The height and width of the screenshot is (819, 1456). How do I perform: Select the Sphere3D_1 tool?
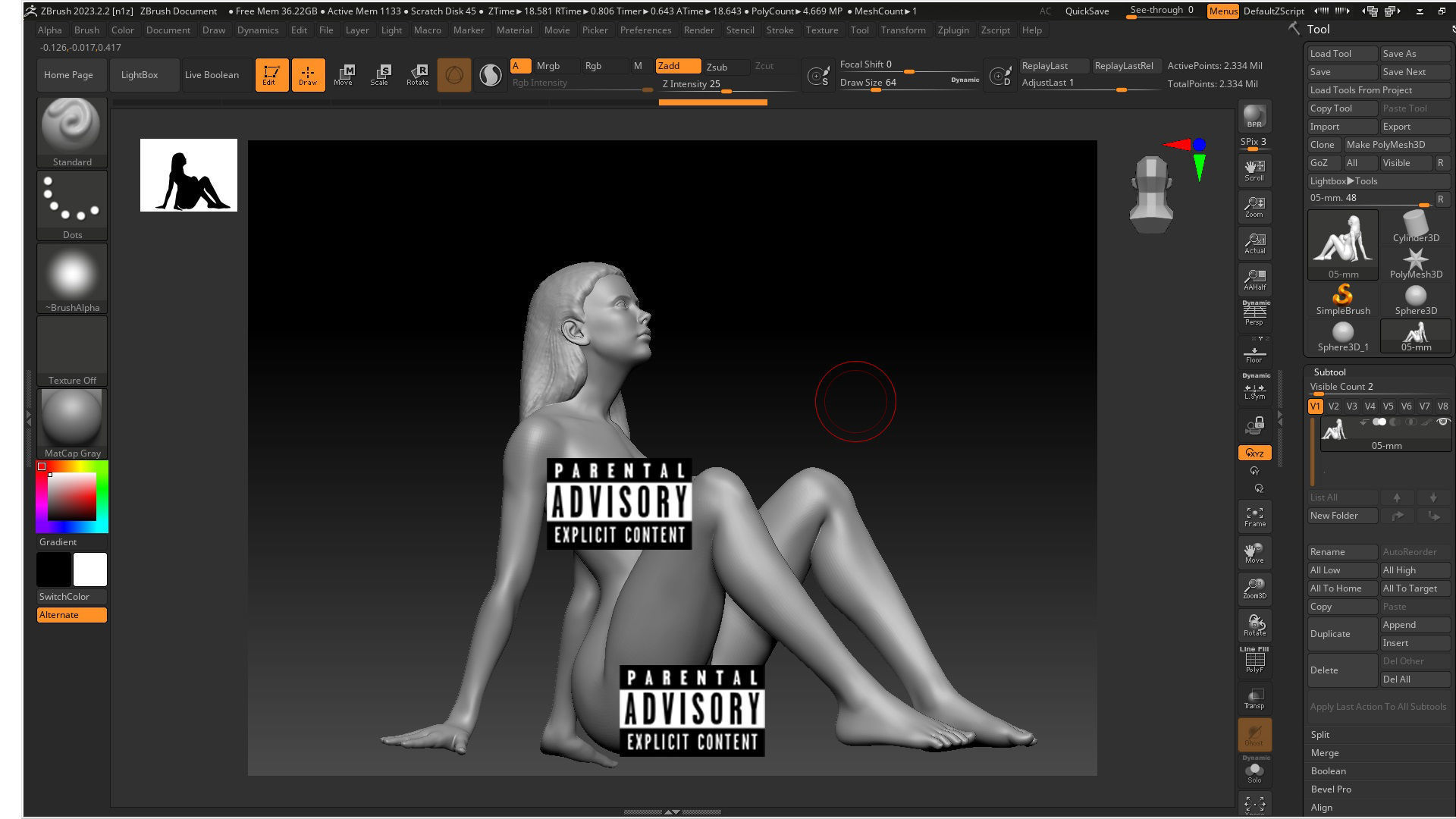1342,336
